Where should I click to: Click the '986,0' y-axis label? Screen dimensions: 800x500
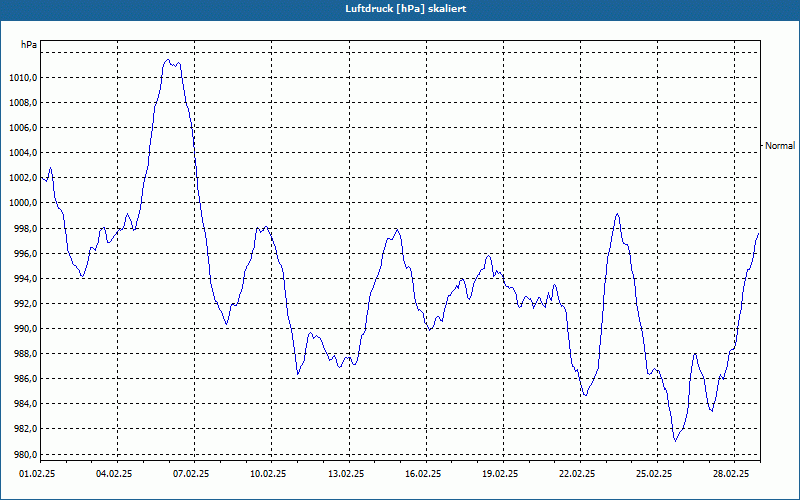[25, 378]
